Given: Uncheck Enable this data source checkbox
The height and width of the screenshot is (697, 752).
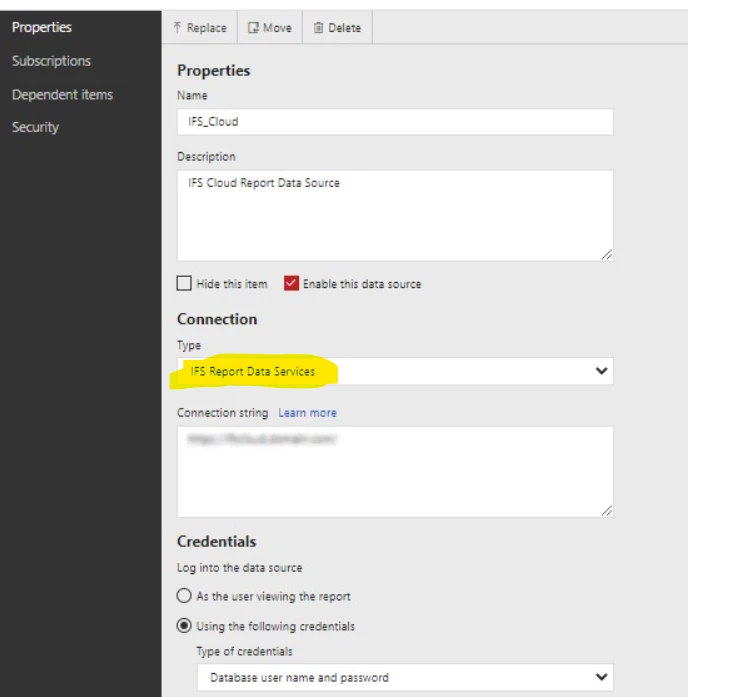Looking at the screenshot, I should 291,284.
